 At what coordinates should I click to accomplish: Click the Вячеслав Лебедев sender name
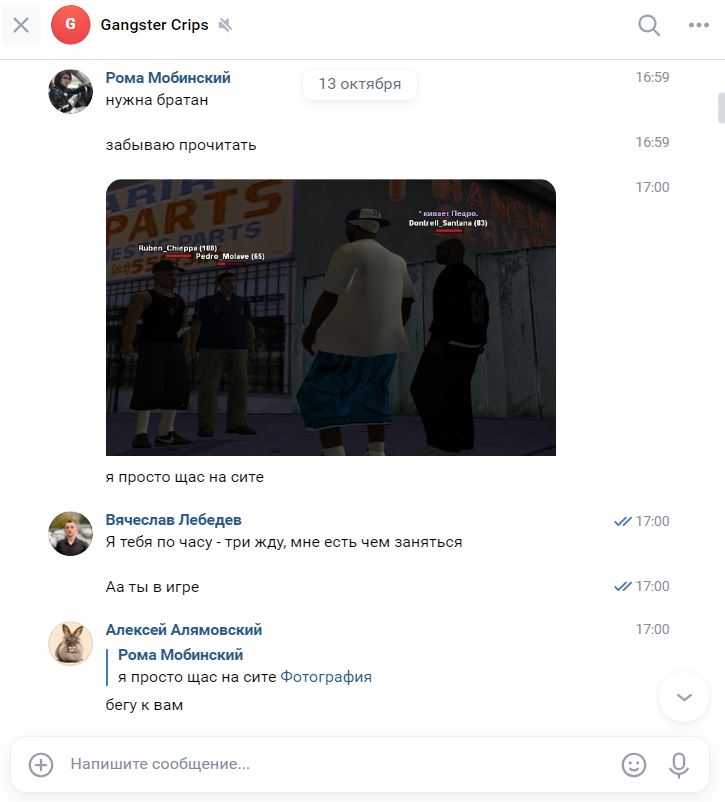pos(173,520)
